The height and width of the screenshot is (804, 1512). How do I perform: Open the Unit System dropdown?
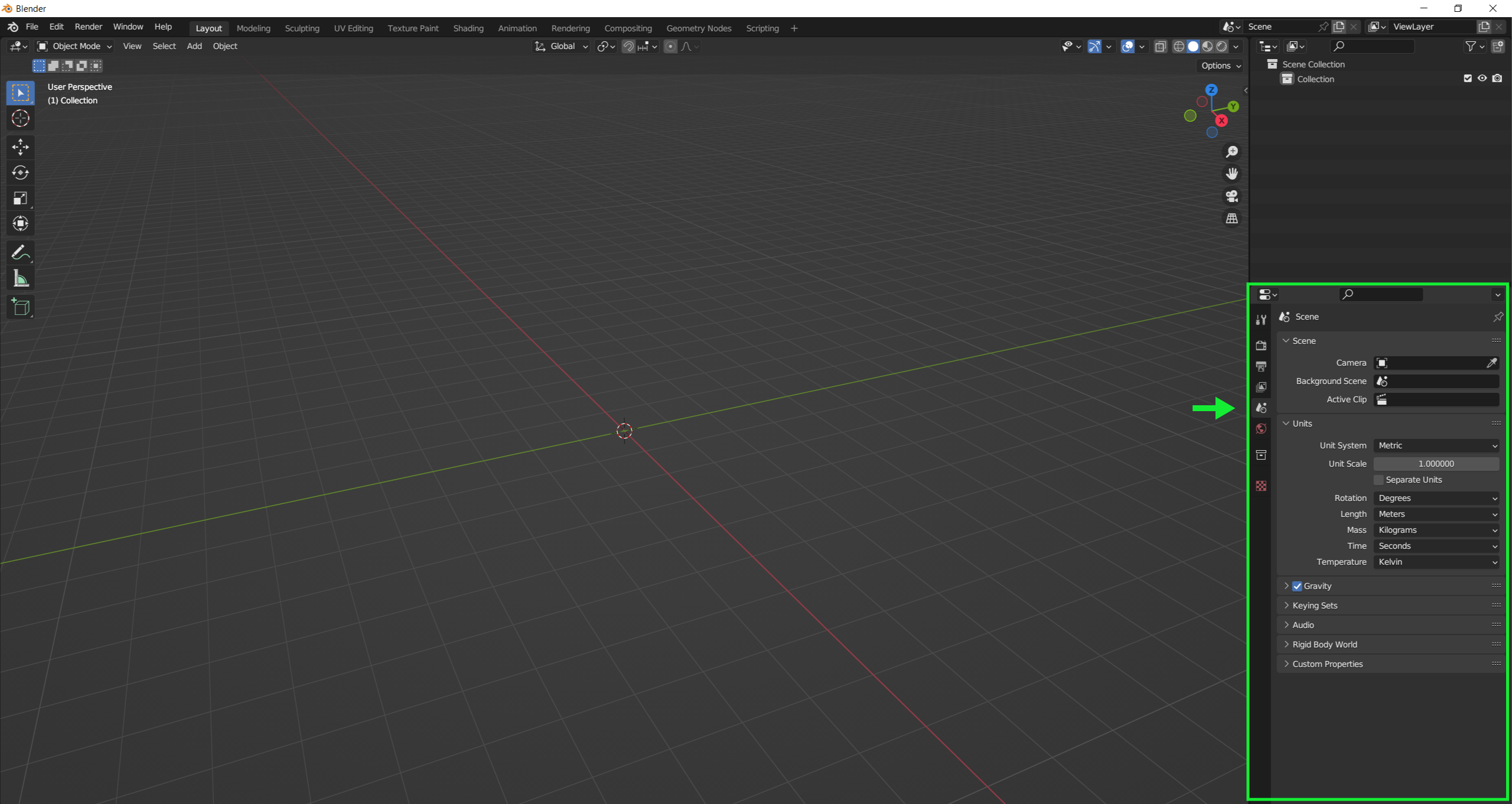point(1436,445)
